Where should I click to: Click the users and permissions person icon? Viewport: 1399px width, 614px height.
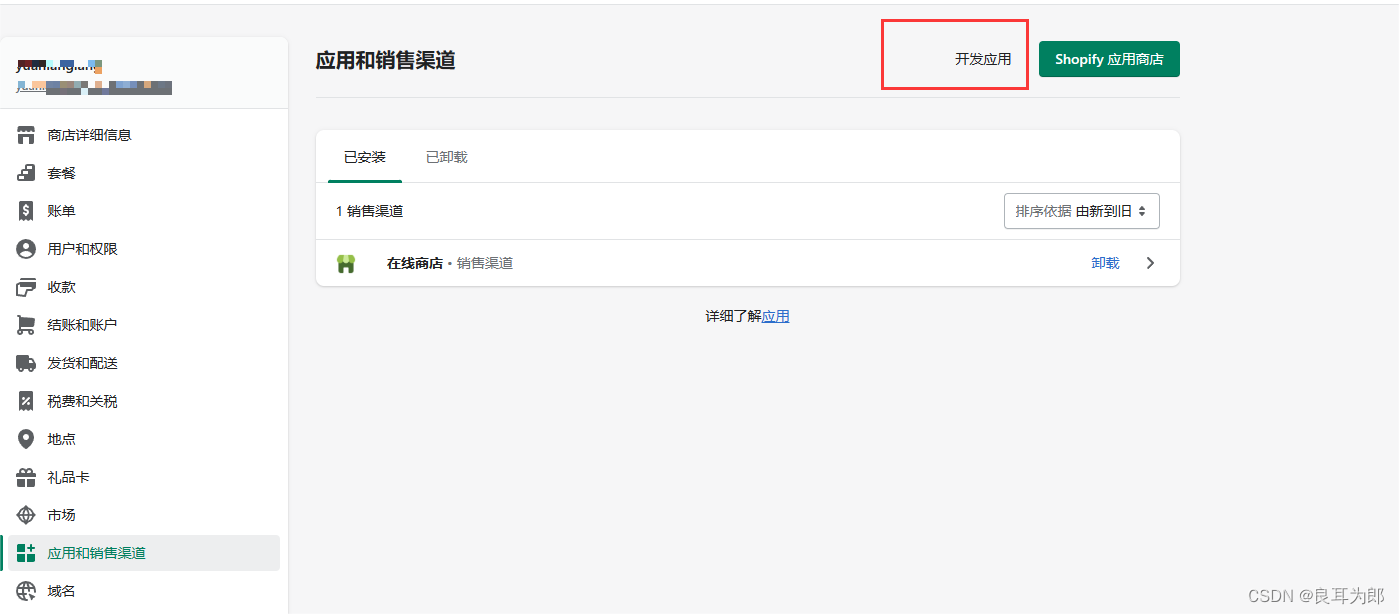click(26, 249)
